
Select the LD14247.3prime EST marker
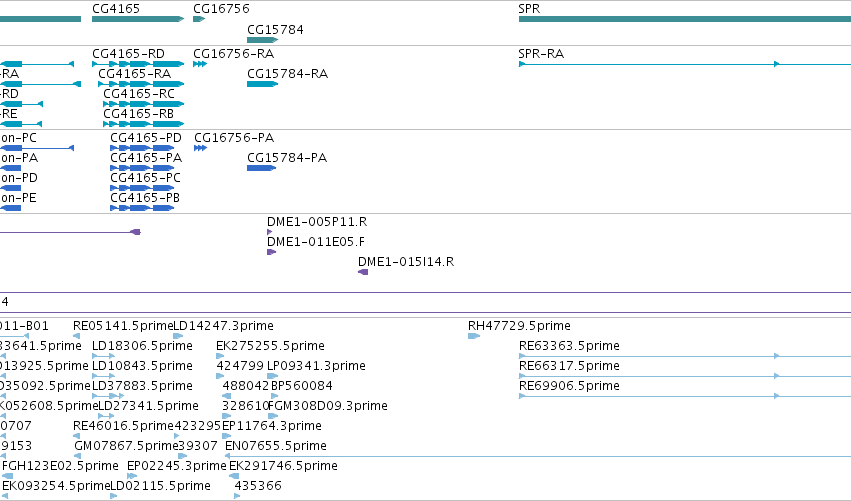pos(178,336)
